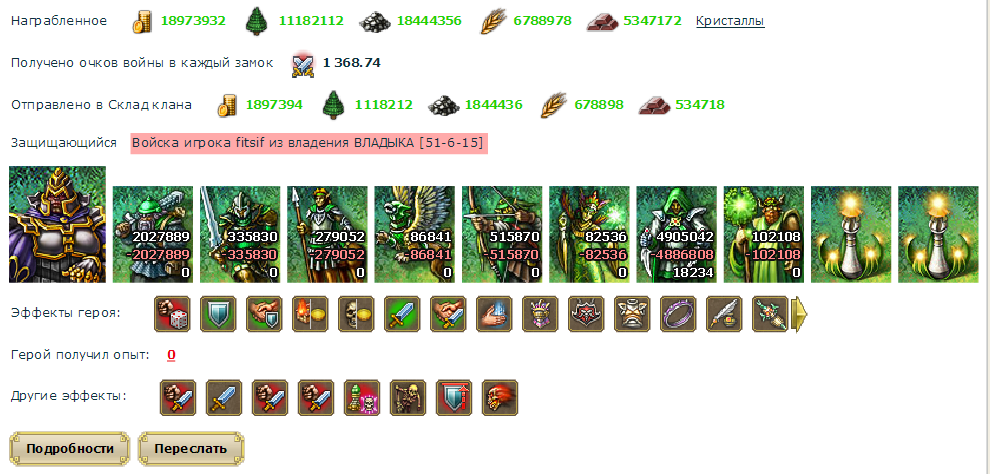This screenshot has width=990, height=474.
Task: Click the red fist and dice hero effect
Action: [172, 314]
